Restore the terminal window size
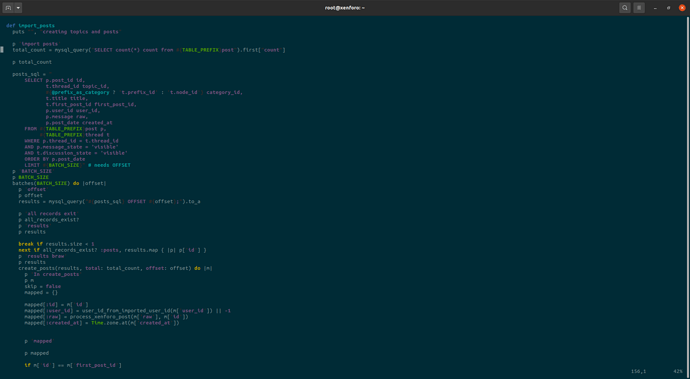 (668, 8)
